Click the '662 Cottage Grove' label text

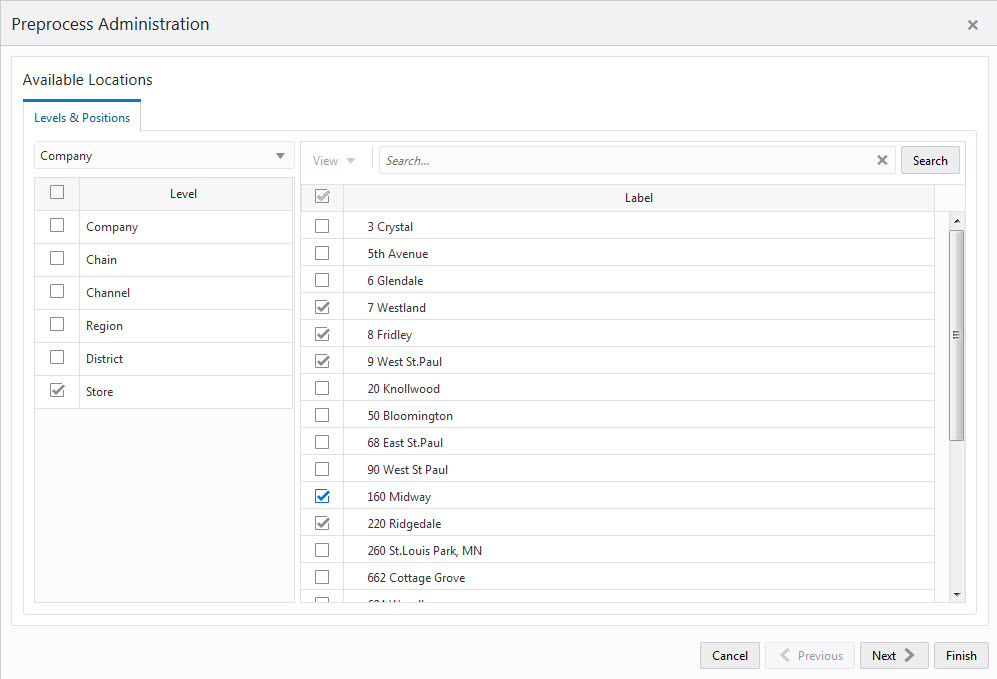(x=416, y=578)
